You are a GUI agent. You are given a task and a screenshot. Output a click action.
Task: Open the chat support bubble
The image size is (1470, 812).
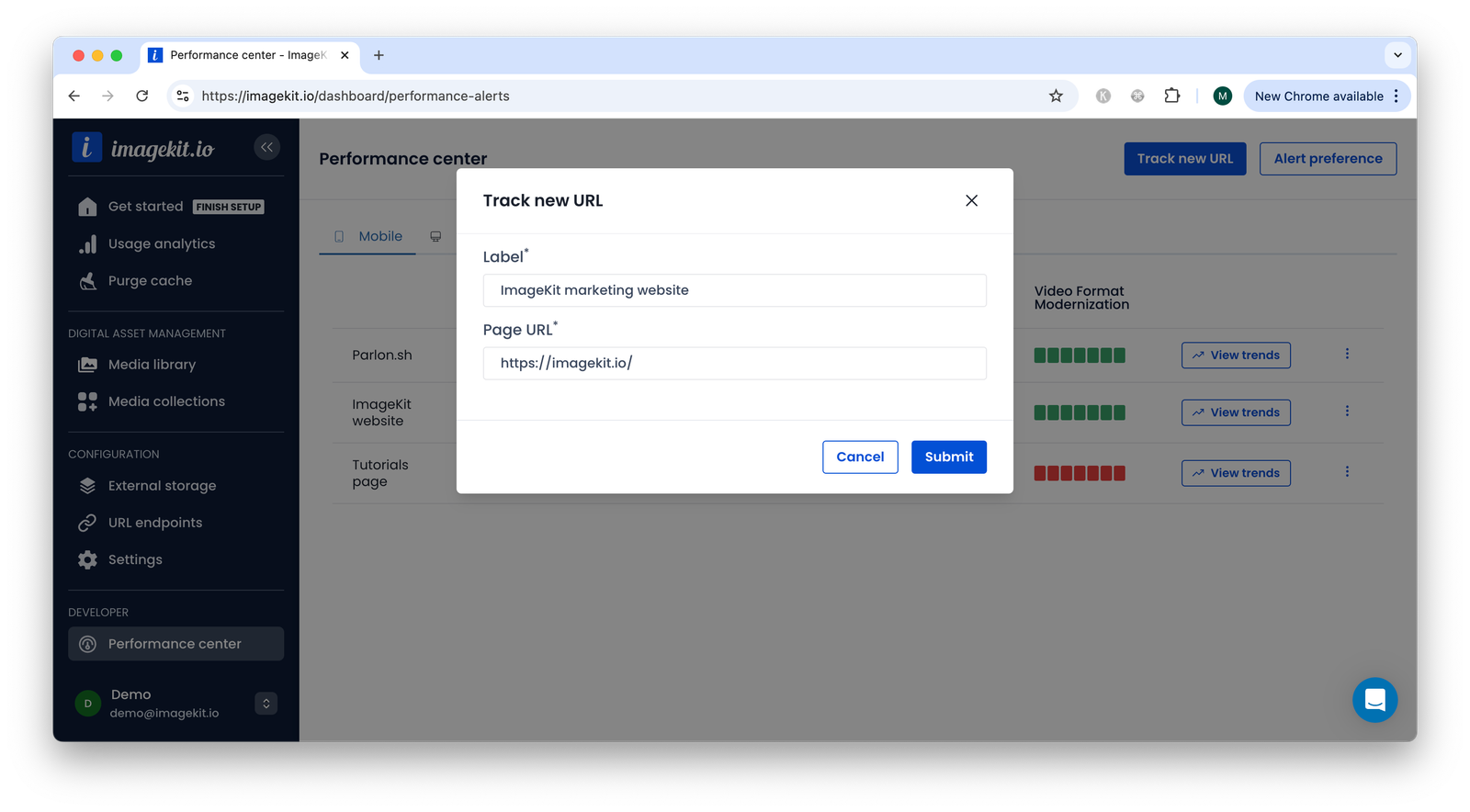coord(1374,700)
